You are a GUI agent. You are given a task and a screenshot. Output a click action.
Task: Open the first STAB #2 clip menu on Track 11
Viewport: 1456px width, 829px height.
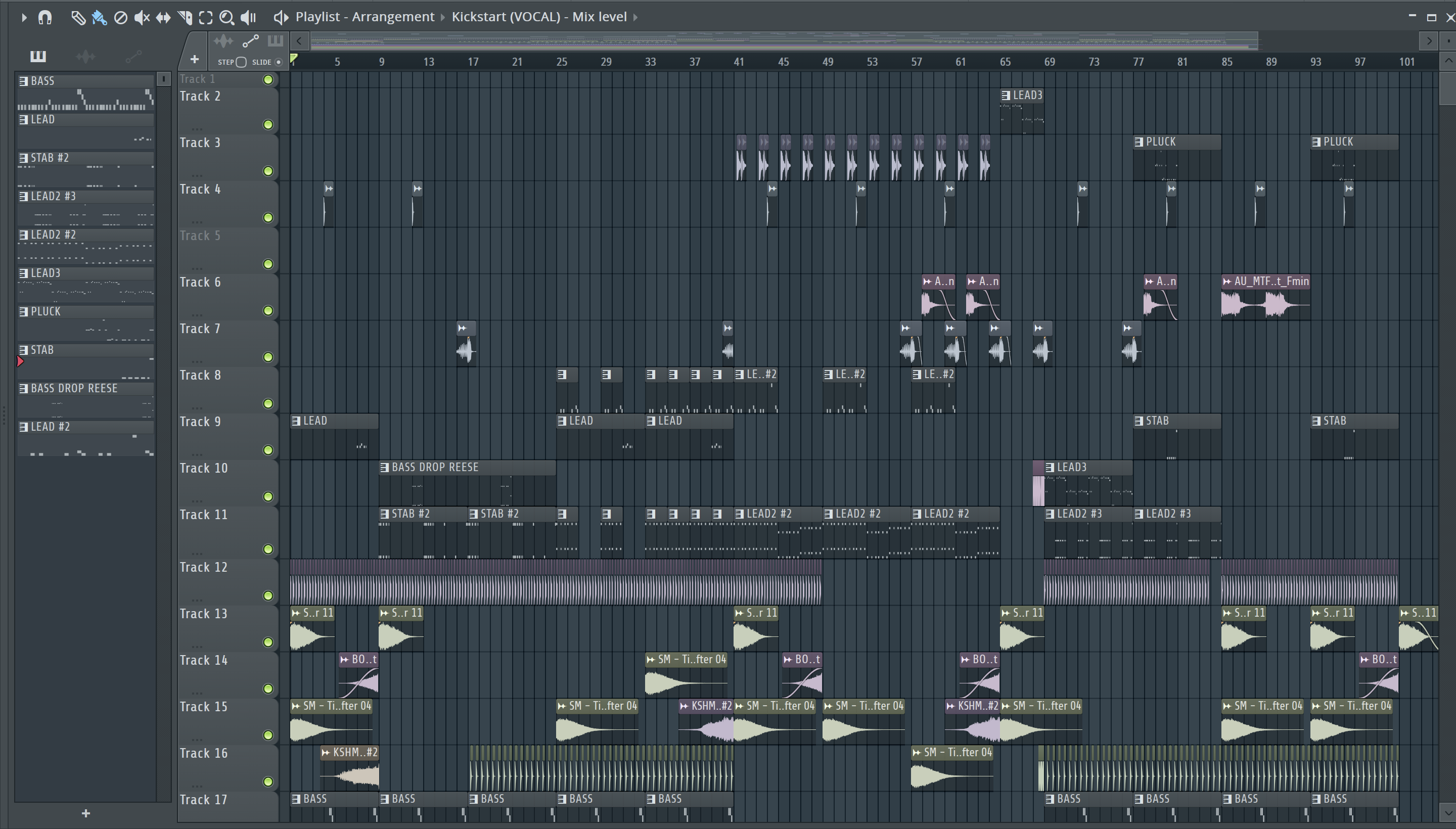pos(384,514)
